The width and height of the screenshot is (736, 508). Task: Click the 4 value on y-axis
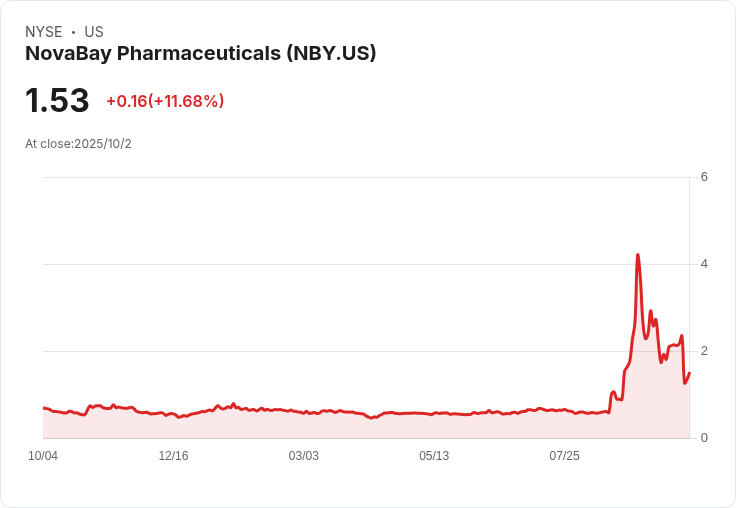(x=704, y=264)
